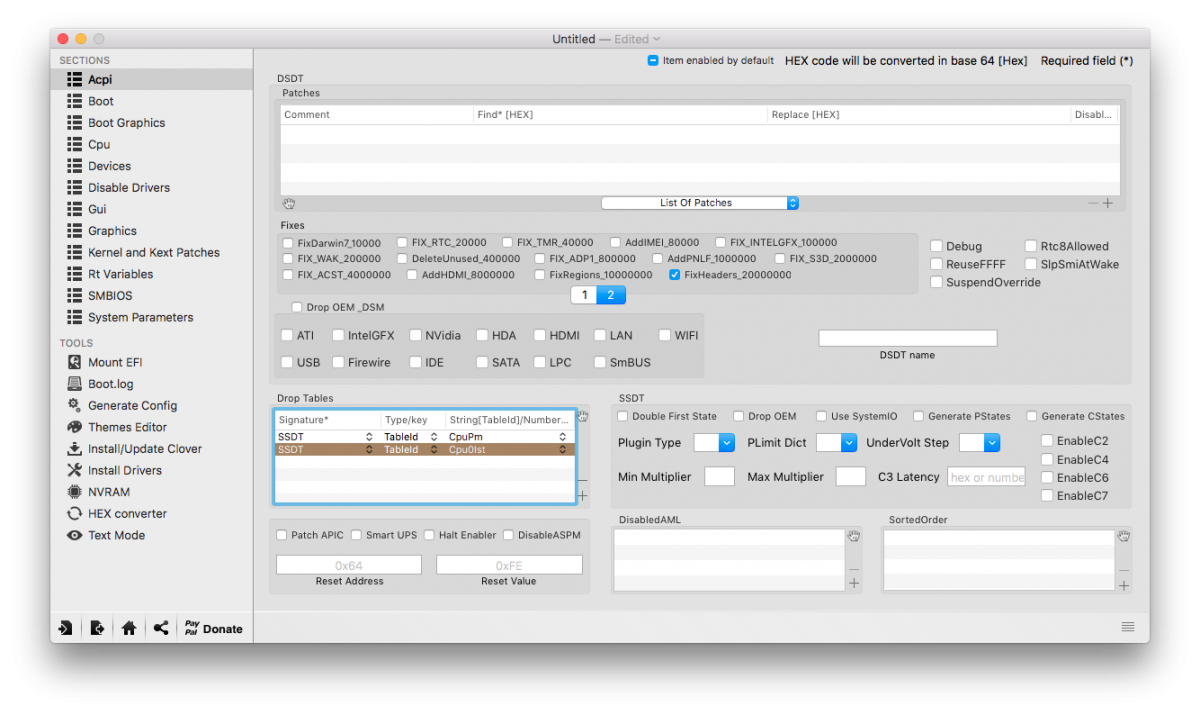Open the Text Mode eye icon
The width and height of the screenshot is (1200, 715).
74,535
